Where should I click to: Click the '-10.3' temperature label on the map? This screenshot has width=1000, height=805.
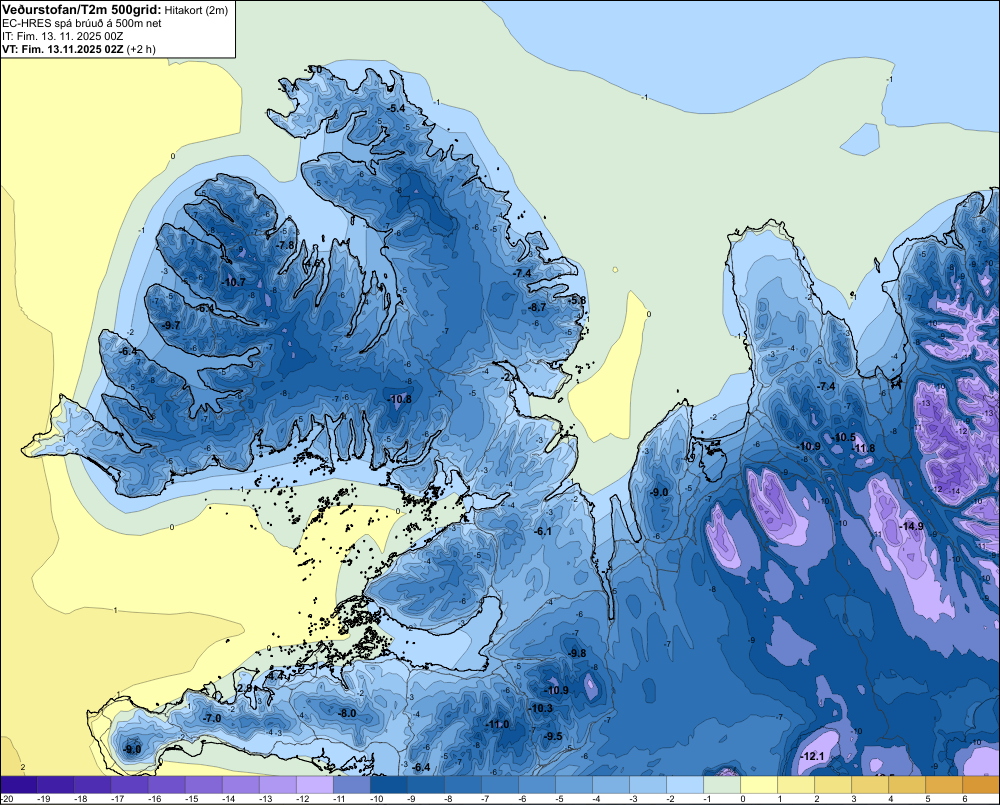(541, 708)
